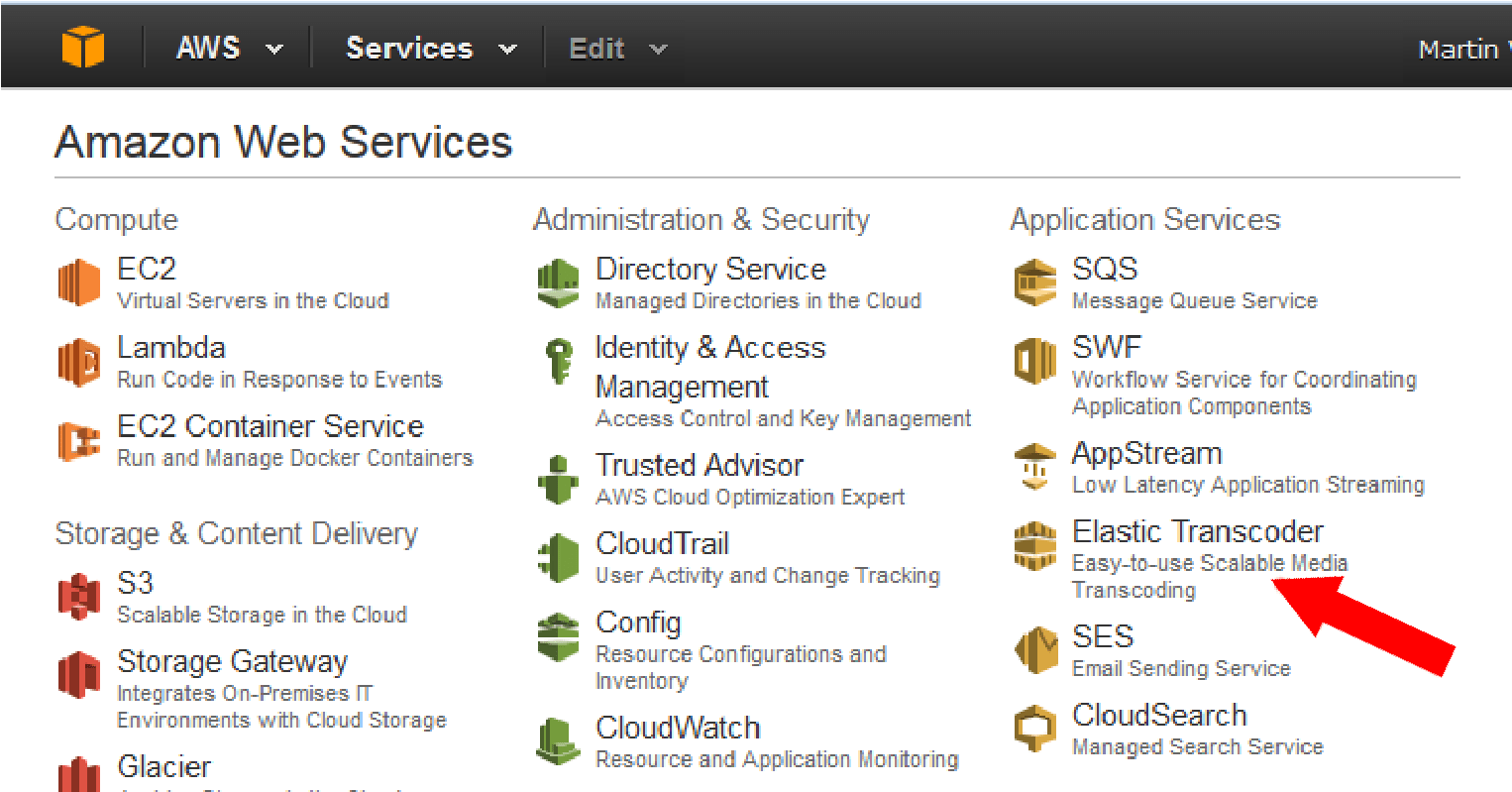
Task: Navigate to Directory Service link
Action: coord(710,269)
